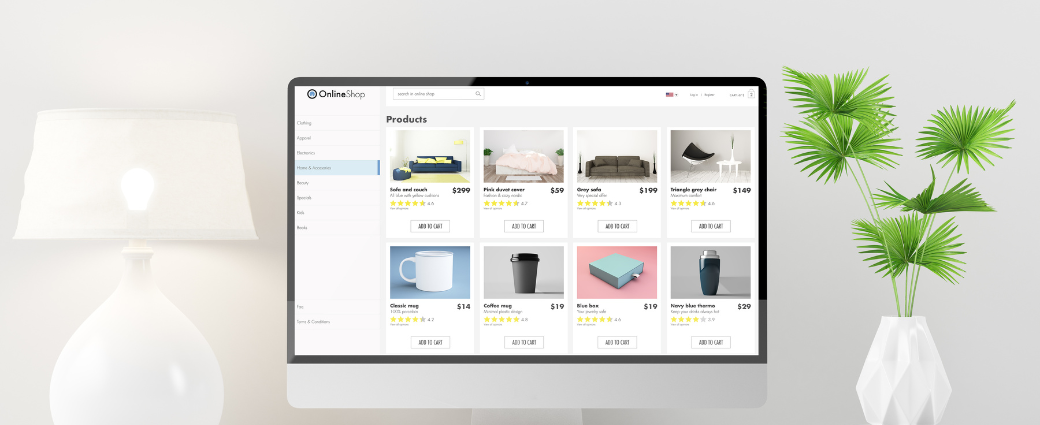Click the Log in link
Image resolution: width=1040 pixels, height=425 pixels.
693,95
